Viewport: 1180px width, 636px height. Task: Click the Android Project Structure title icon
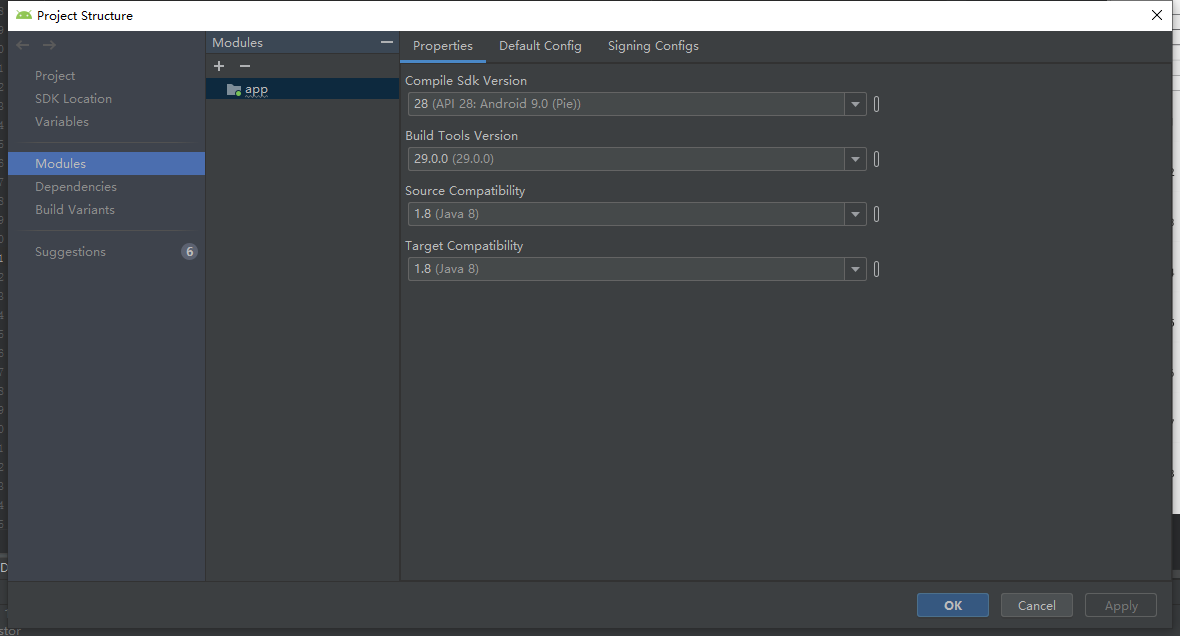24,15
